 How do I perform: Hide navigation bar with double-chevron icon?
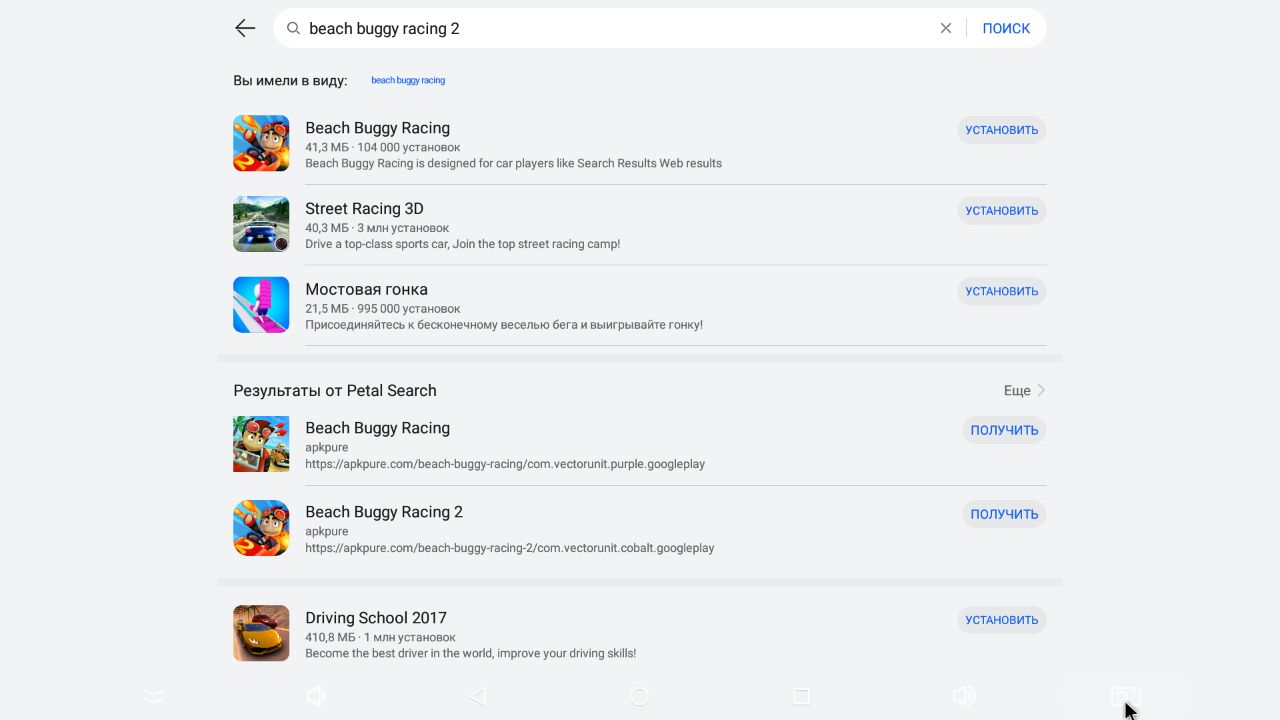click(x=154, y=696)
